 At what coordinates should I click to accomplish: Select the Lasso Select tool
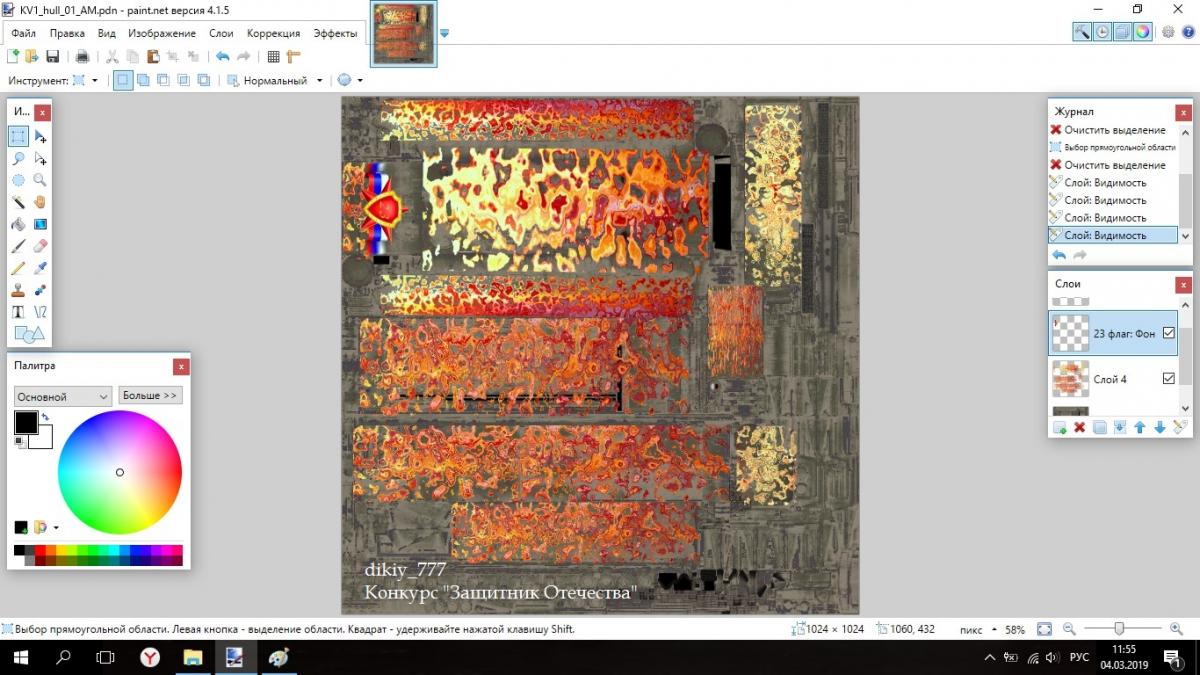(x=18, y=158)
